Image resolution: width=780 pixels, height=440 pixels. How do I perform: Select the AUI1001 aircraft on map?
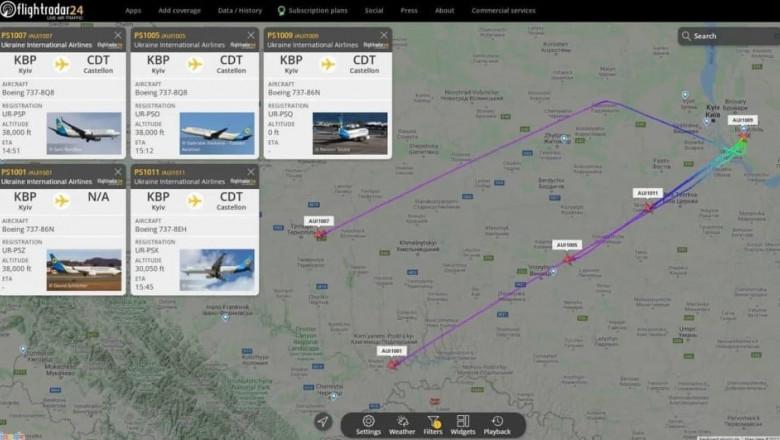392,364
